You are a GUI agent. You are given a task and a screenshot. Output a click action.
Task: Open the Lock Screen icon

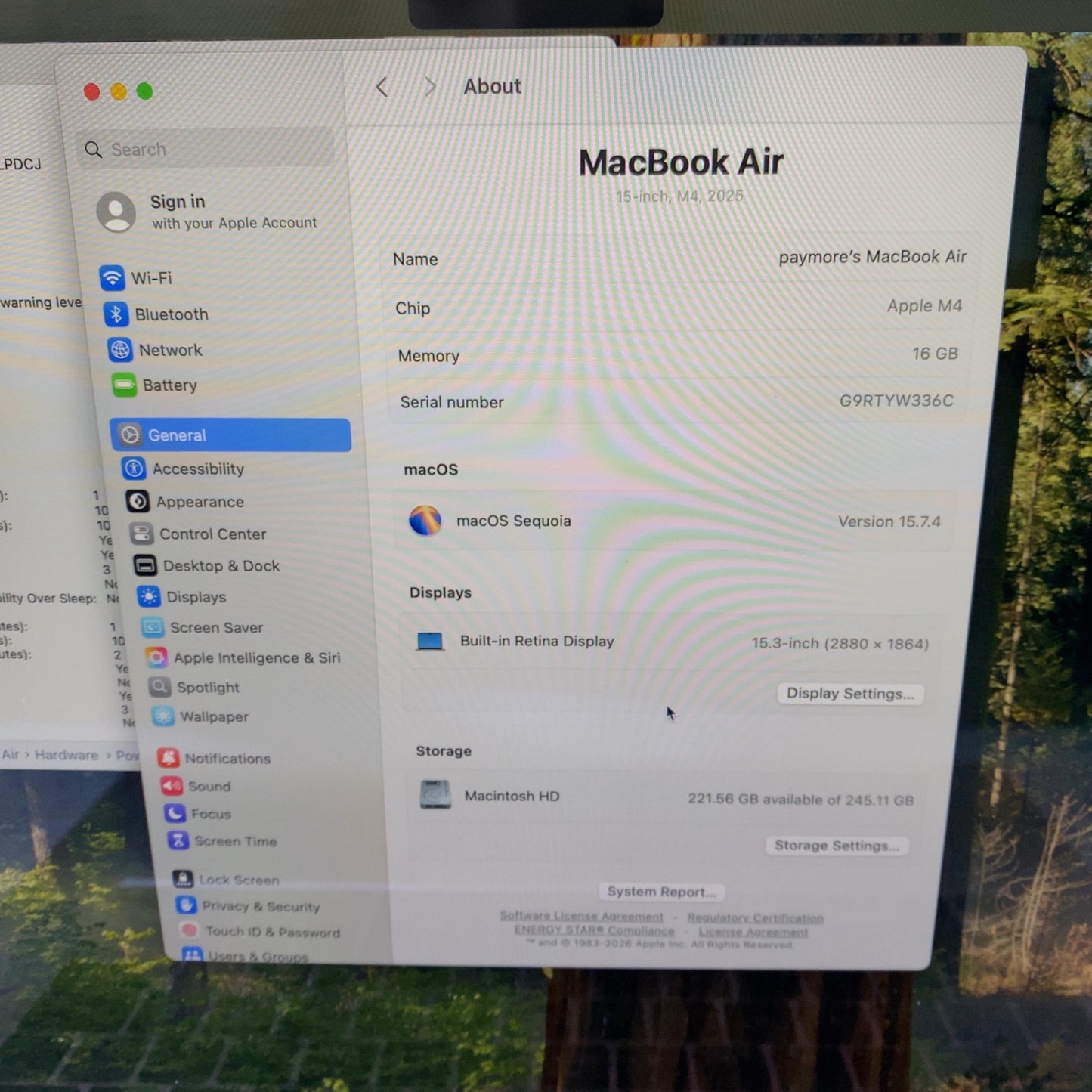point(182,879)
